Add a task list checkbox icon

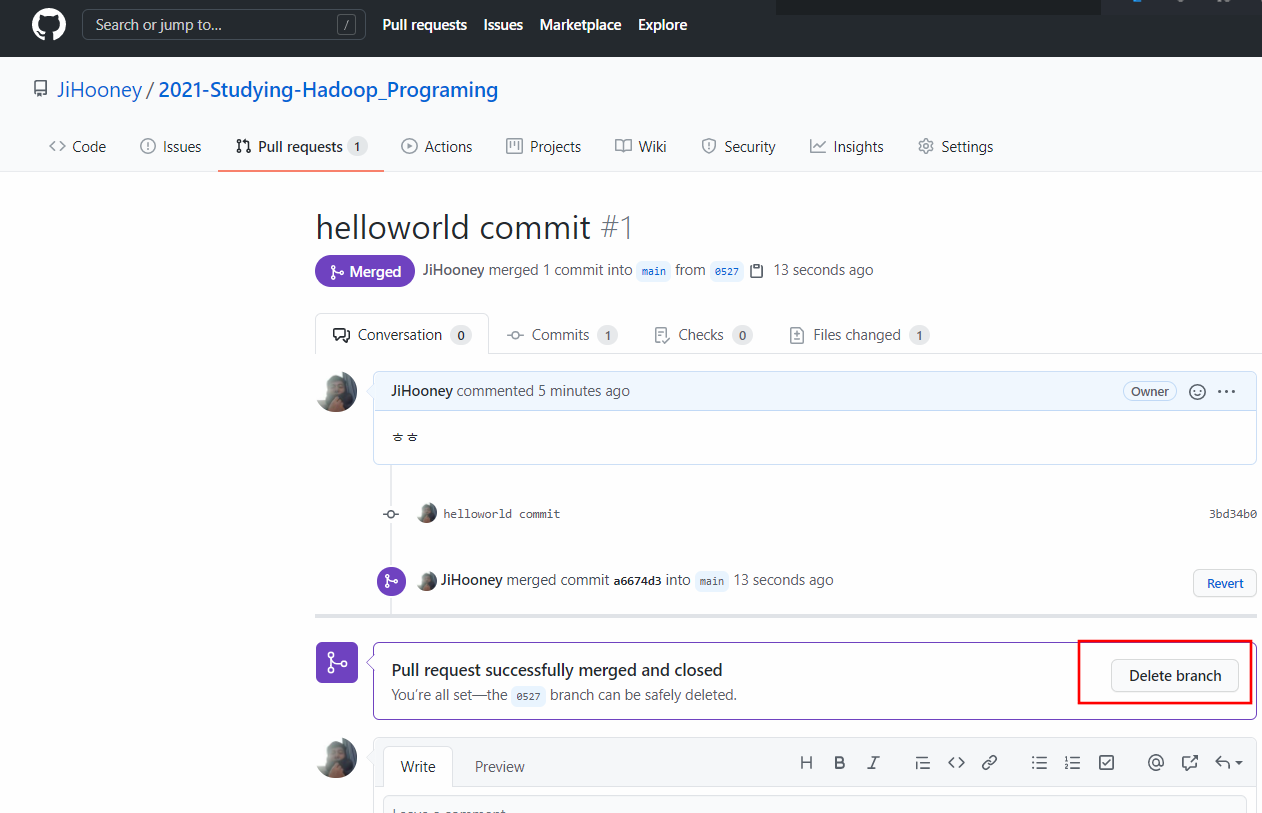(x=1106, y=763)
